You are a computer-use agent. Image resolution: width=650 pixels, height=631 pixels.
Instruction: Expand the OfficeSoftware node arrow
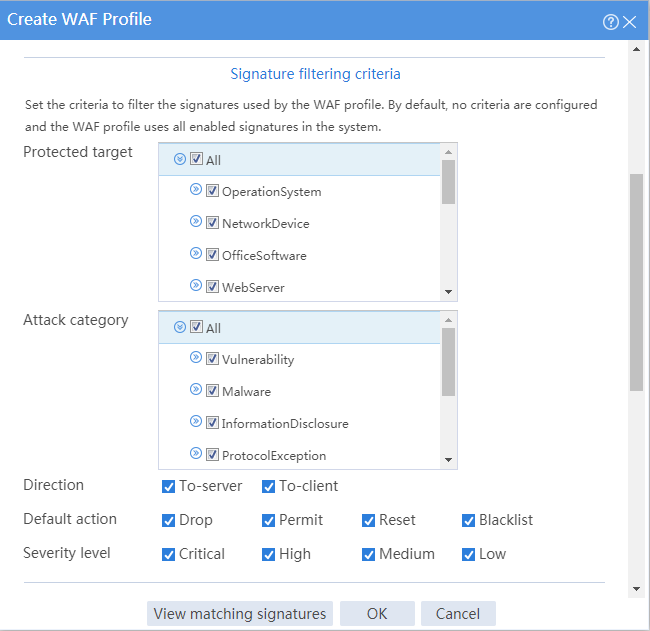coord(196,253)
